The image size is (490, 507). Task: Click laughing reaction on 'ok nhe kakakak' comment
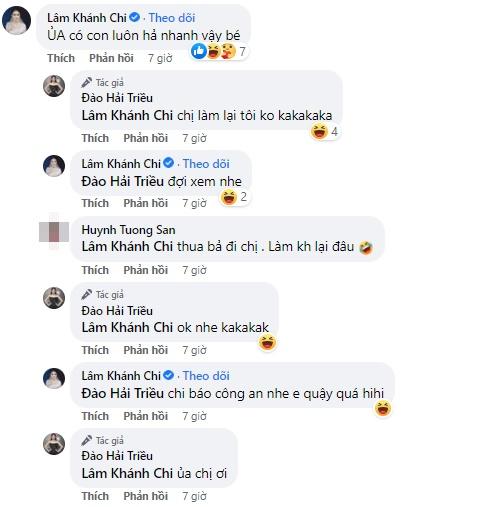pyautogui.click(x=267, y=342)
